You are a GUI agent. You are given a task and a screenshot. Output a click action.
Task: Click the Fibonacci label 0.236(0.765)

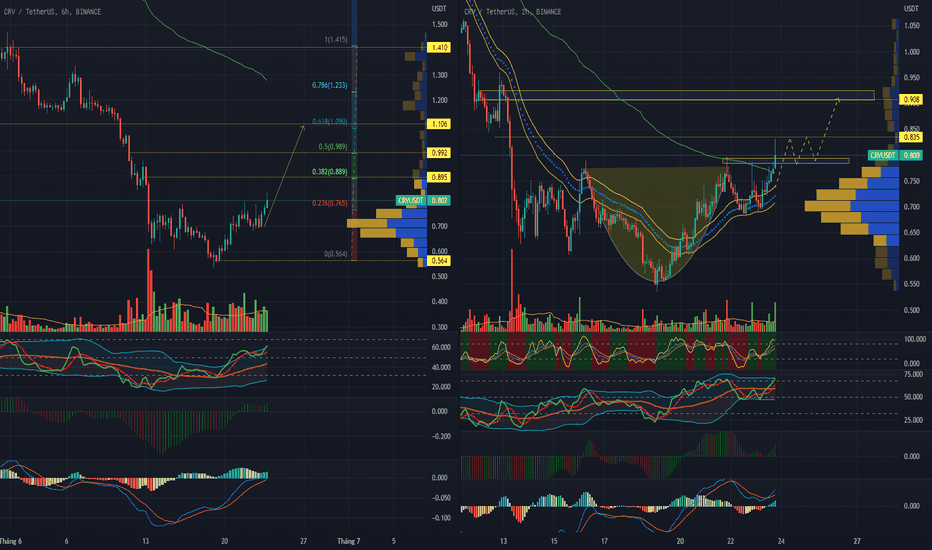pos(330,203)
